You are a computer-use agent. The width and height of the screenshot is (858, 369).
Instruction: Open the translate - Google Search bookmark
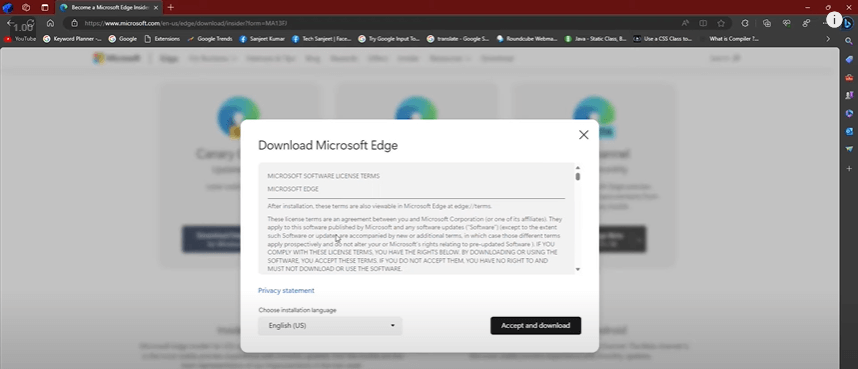459,39
